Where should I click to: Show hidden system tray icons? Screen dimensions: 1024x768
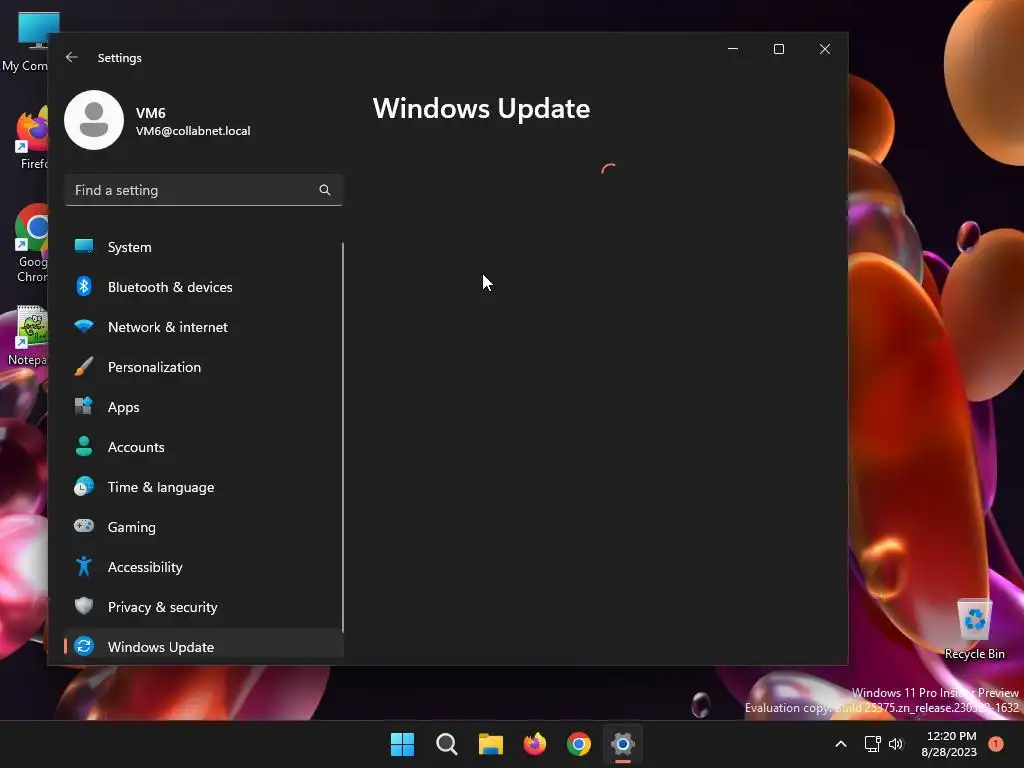coord(841,744)
